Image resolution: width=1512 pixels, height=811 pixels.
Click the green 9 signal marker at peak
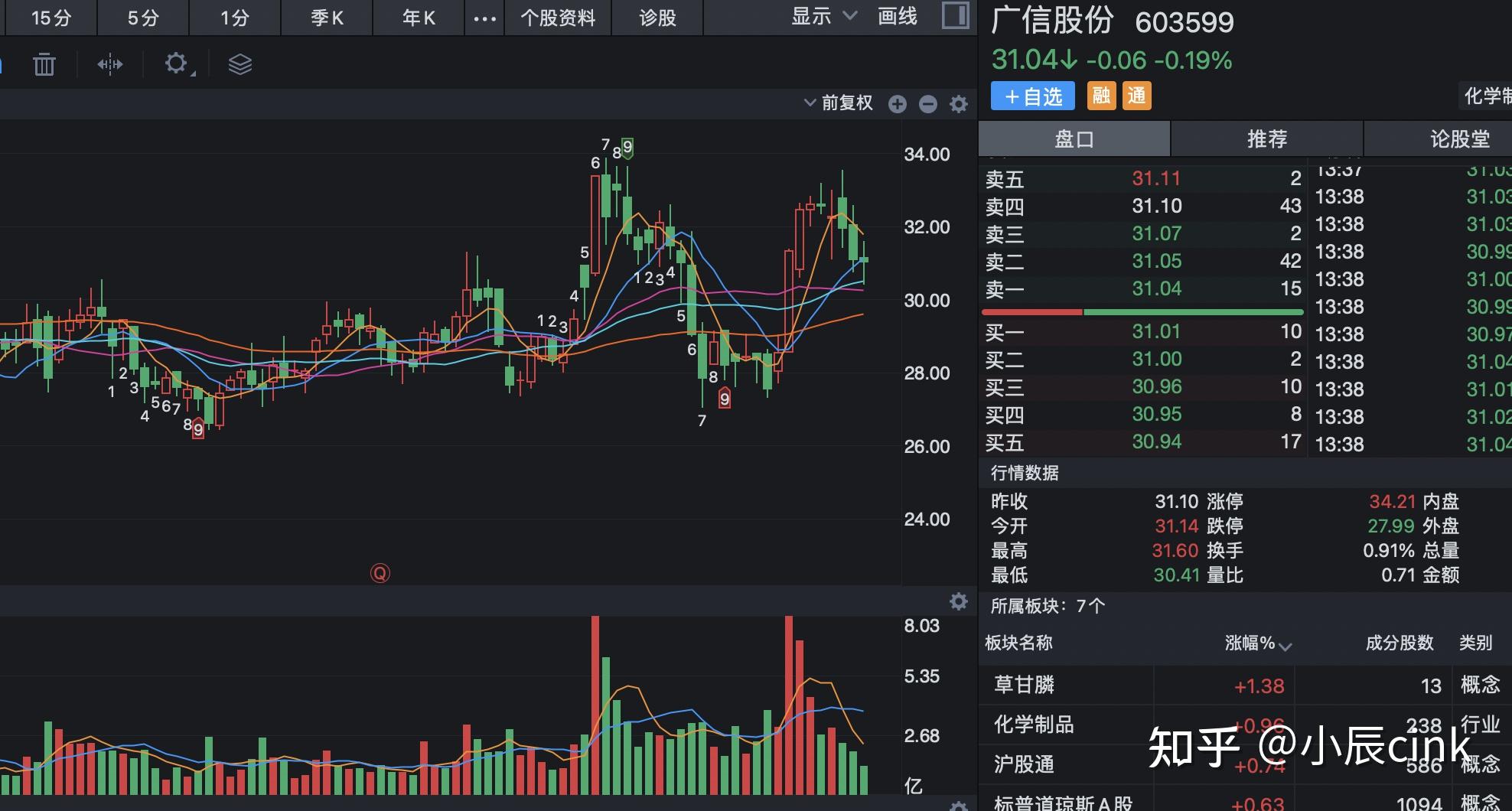(x=627, y=147)
